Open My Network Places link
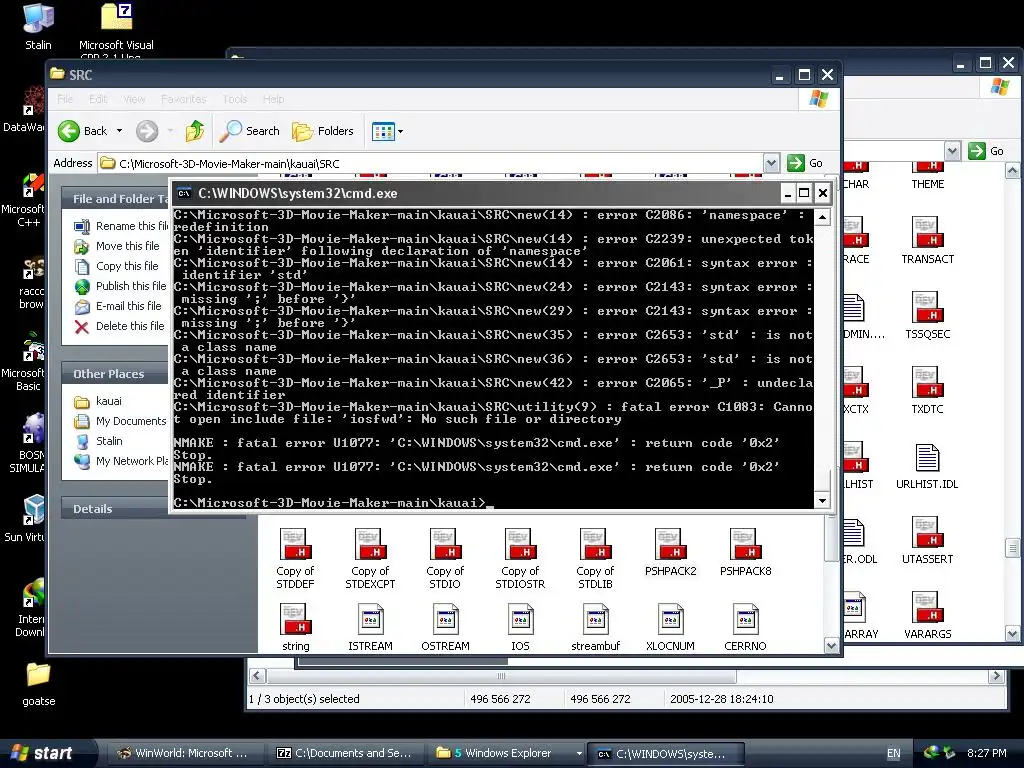Image resolution: width=1024 pixels, height=768 pixels. [121, 461]
